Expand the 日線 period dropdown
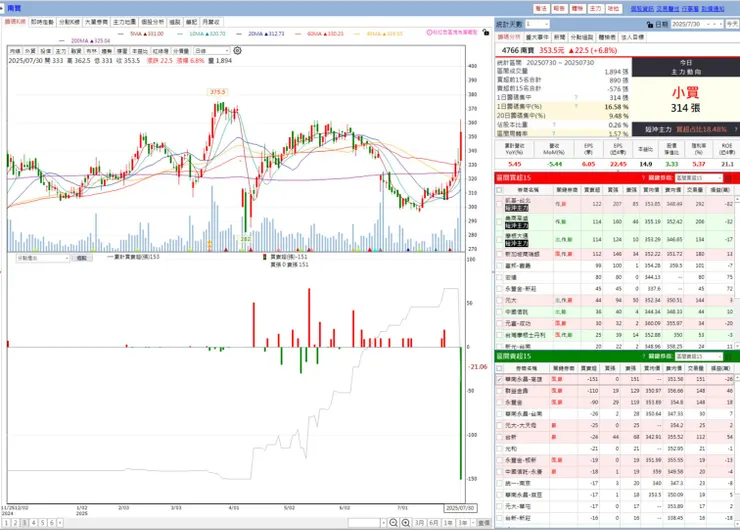Image resolution: width=740 pixels, height=530 pixels. (x=212, y=50)
